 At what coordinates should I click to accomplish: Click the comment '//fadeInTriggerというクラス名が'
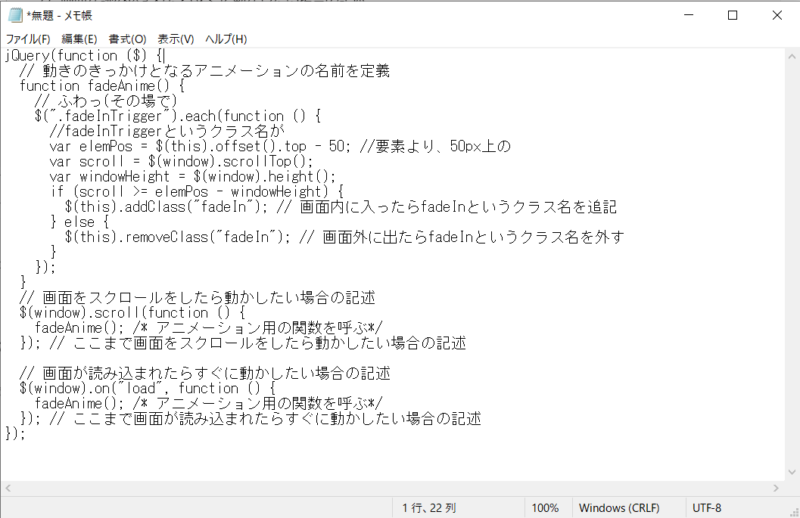click(167, 131)
